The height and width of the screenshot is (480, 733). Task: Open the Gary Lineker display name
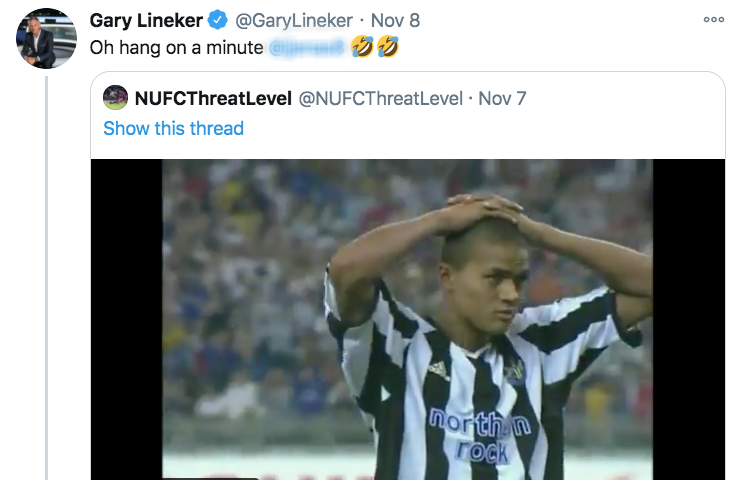(x=146, y=20)
